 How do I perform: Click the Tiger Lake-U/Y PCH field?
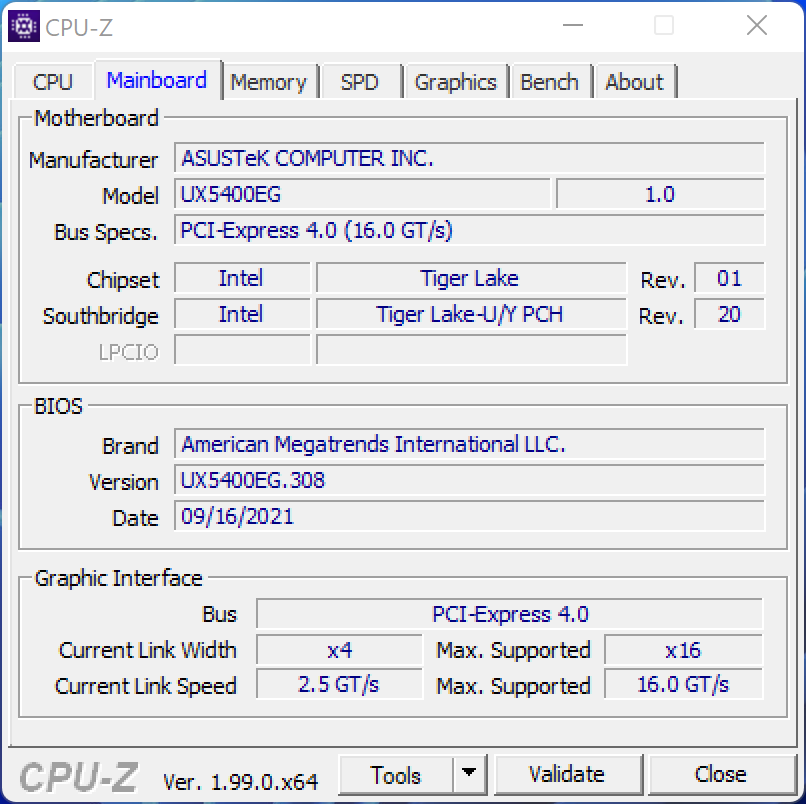coord(471,315)
